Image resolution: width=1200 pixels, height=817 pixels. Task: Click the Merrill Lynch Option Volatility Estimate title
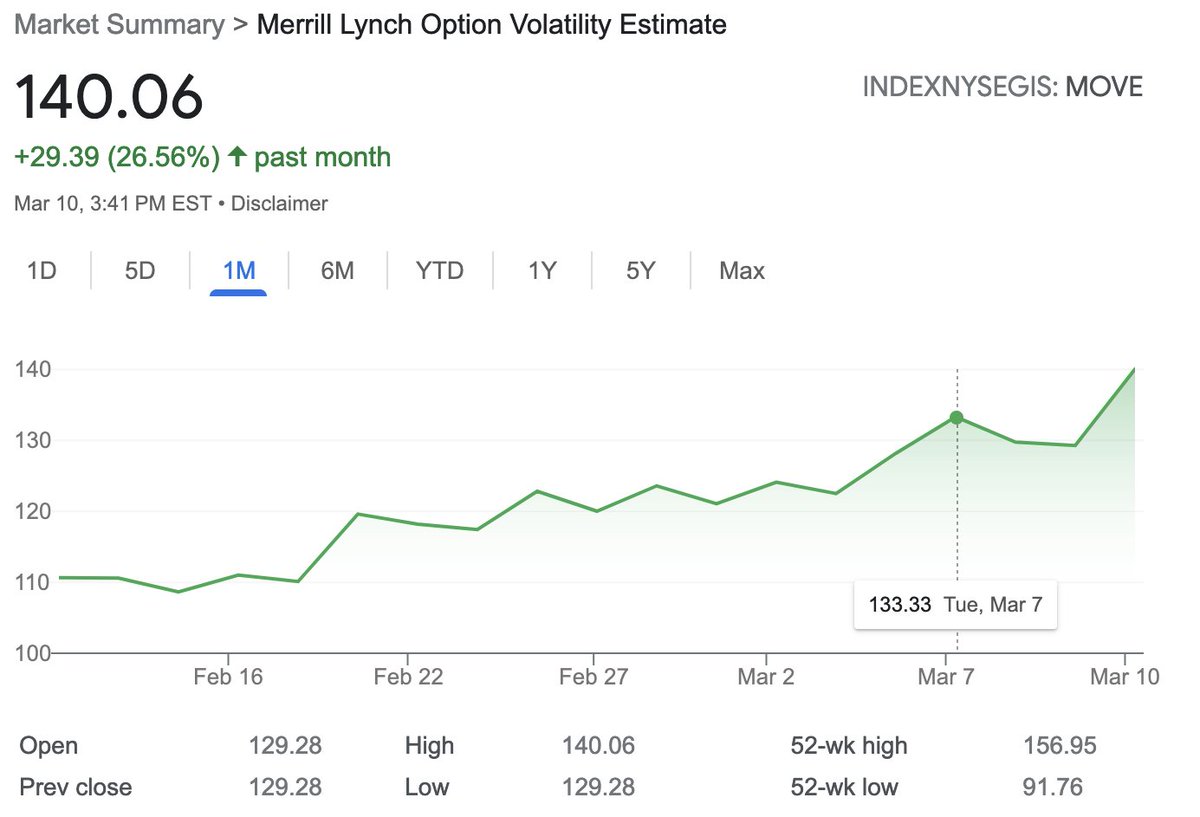[492, 25]
